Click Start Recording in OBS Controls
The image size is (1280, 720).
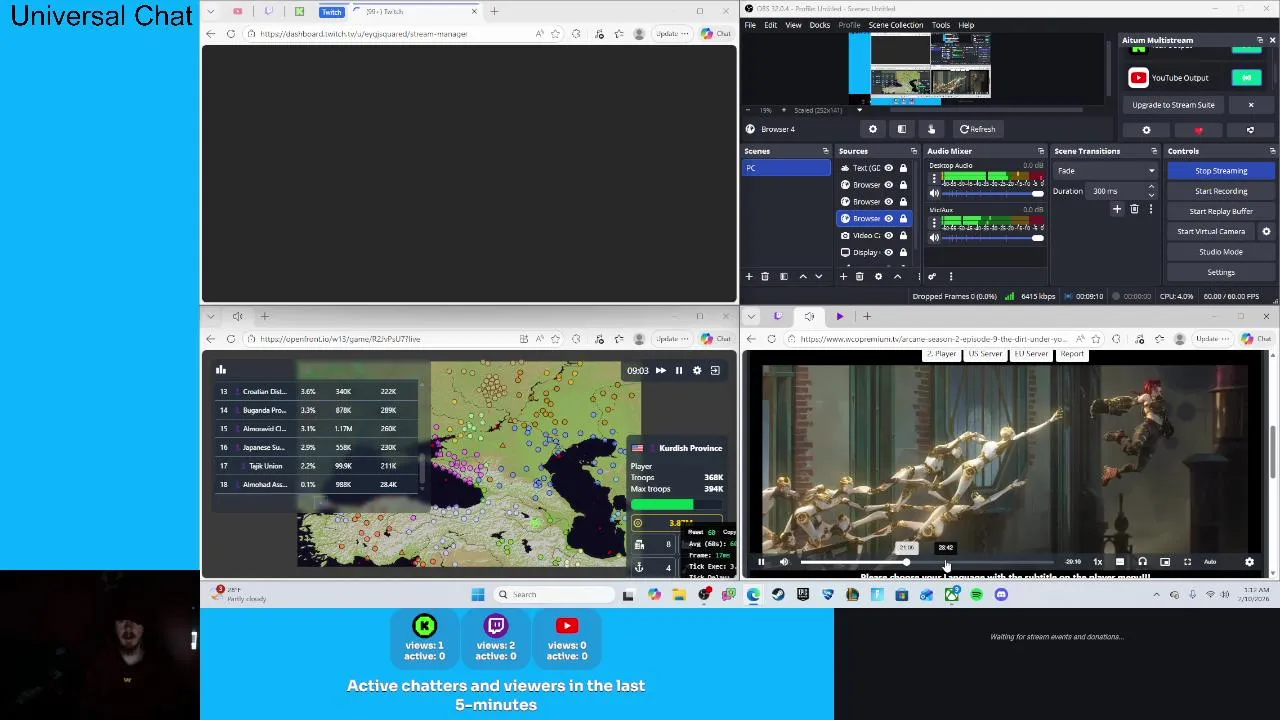[1221, 191]
